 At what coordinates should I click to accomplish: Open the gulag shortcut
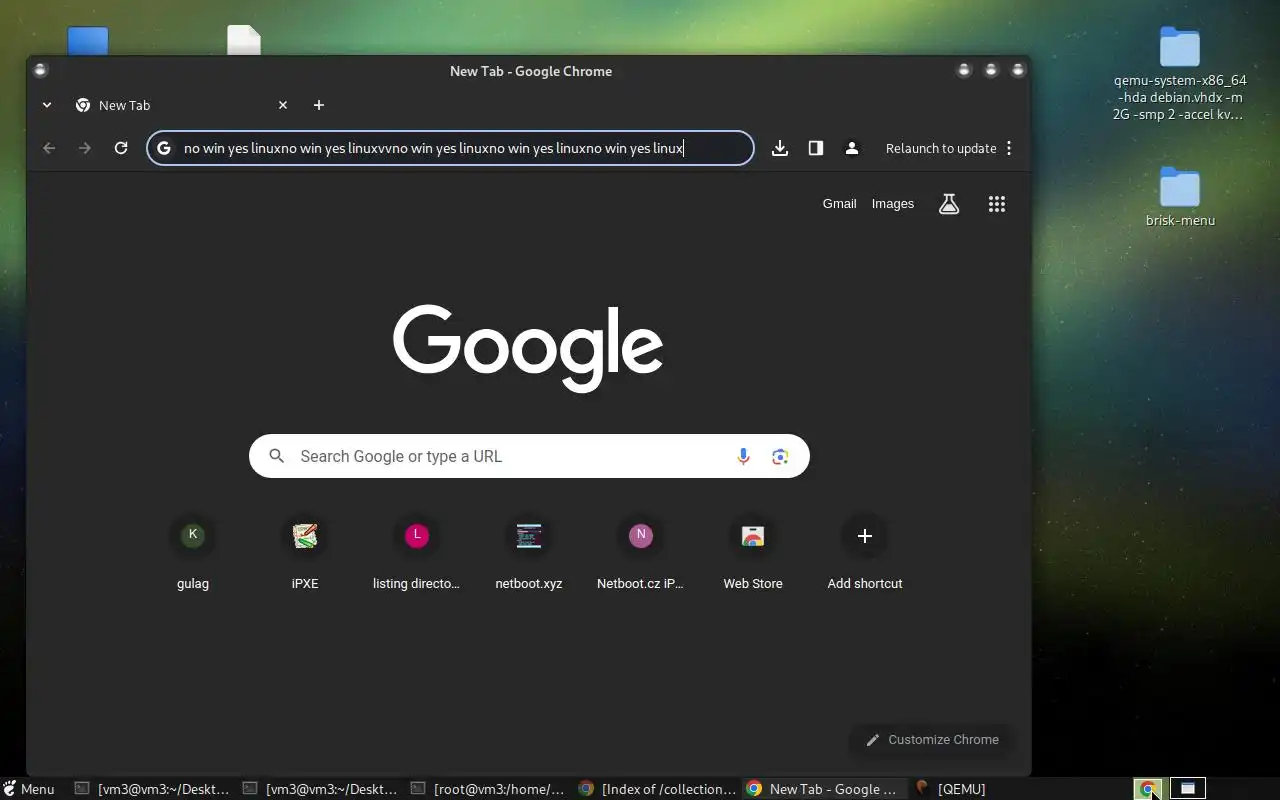pos(193,553)
